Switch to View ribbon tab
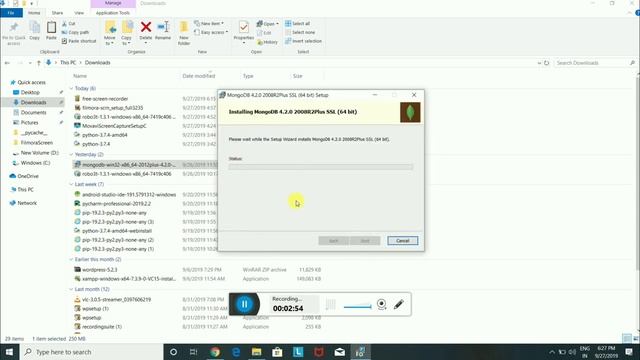This screenshot has height=360, width=640. click(x=79, y=13)
